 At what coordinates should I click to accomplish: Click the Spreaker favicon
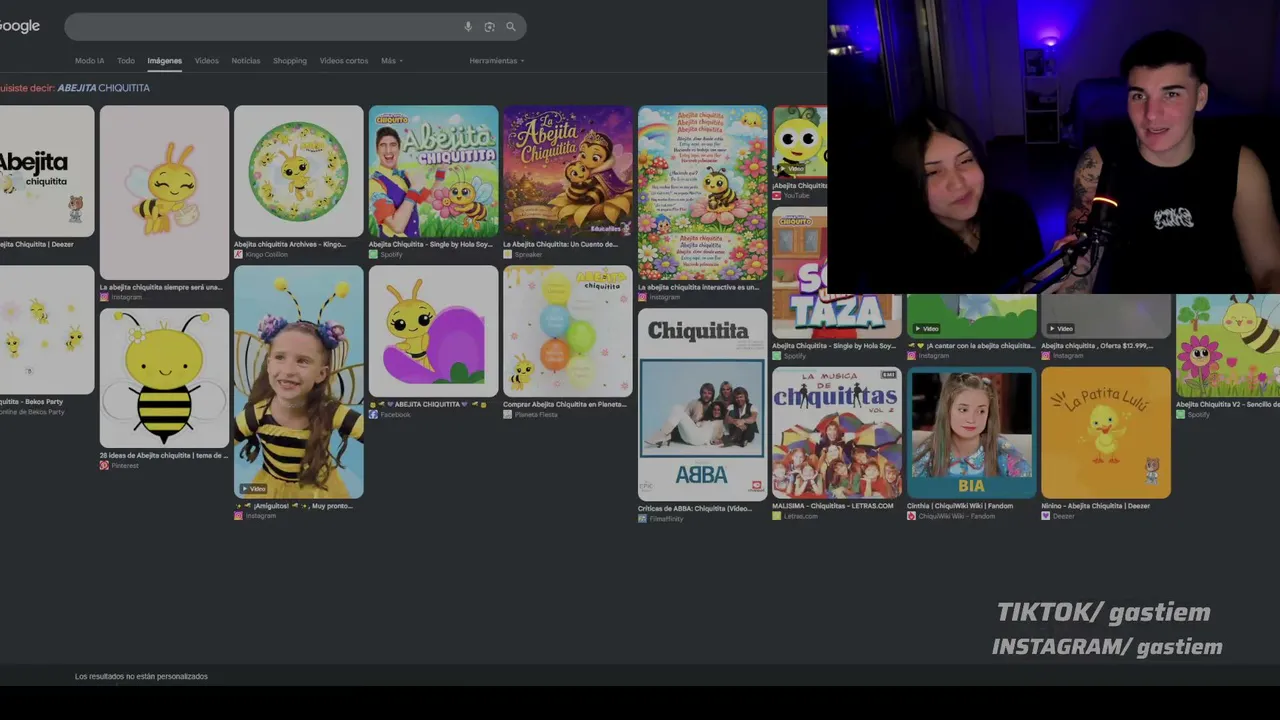(x=507, y=255)
